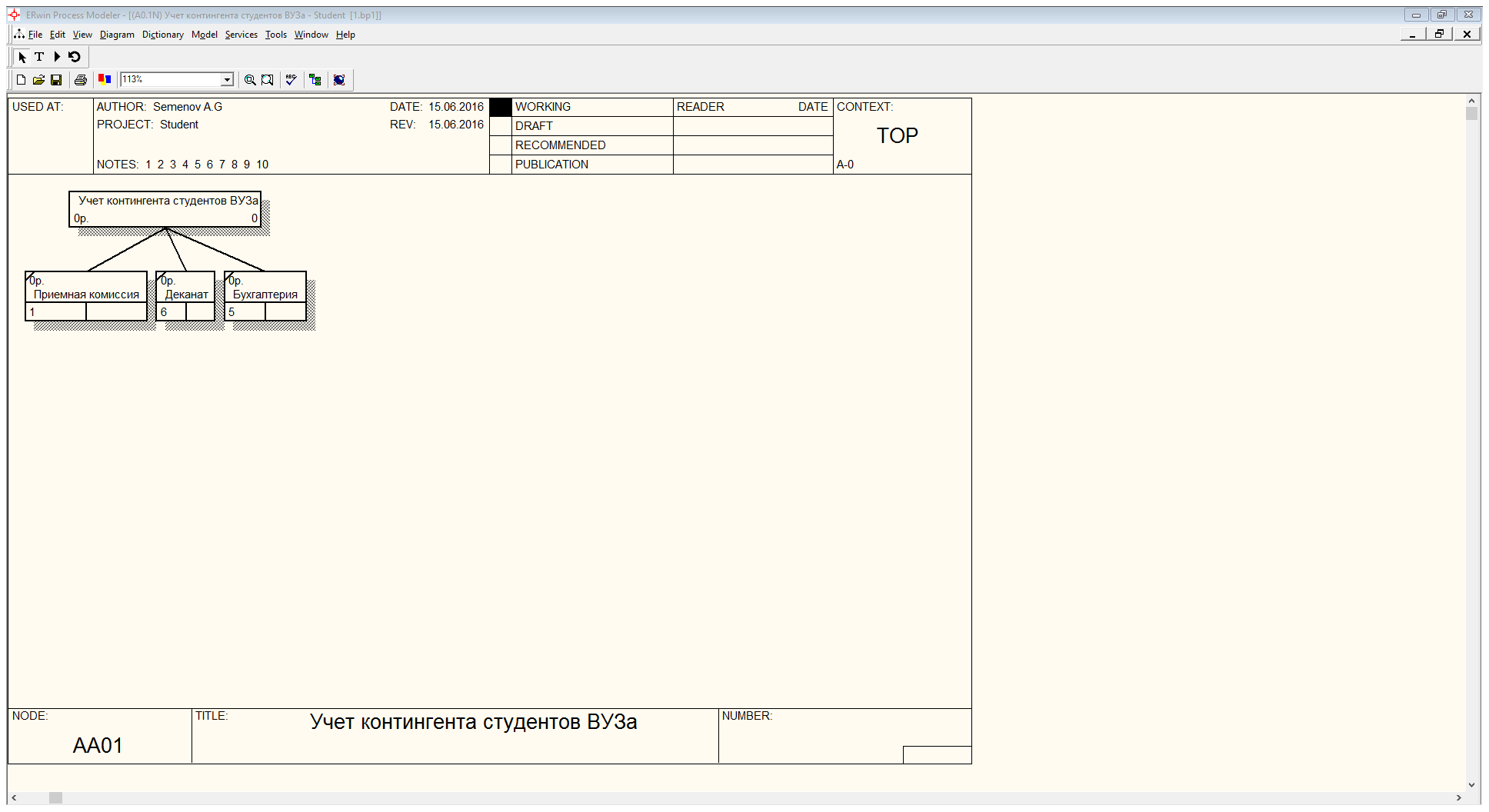Open the Model menu
Screen dimensions: 1489x812
pyautogui.click(x=205, y=35)
